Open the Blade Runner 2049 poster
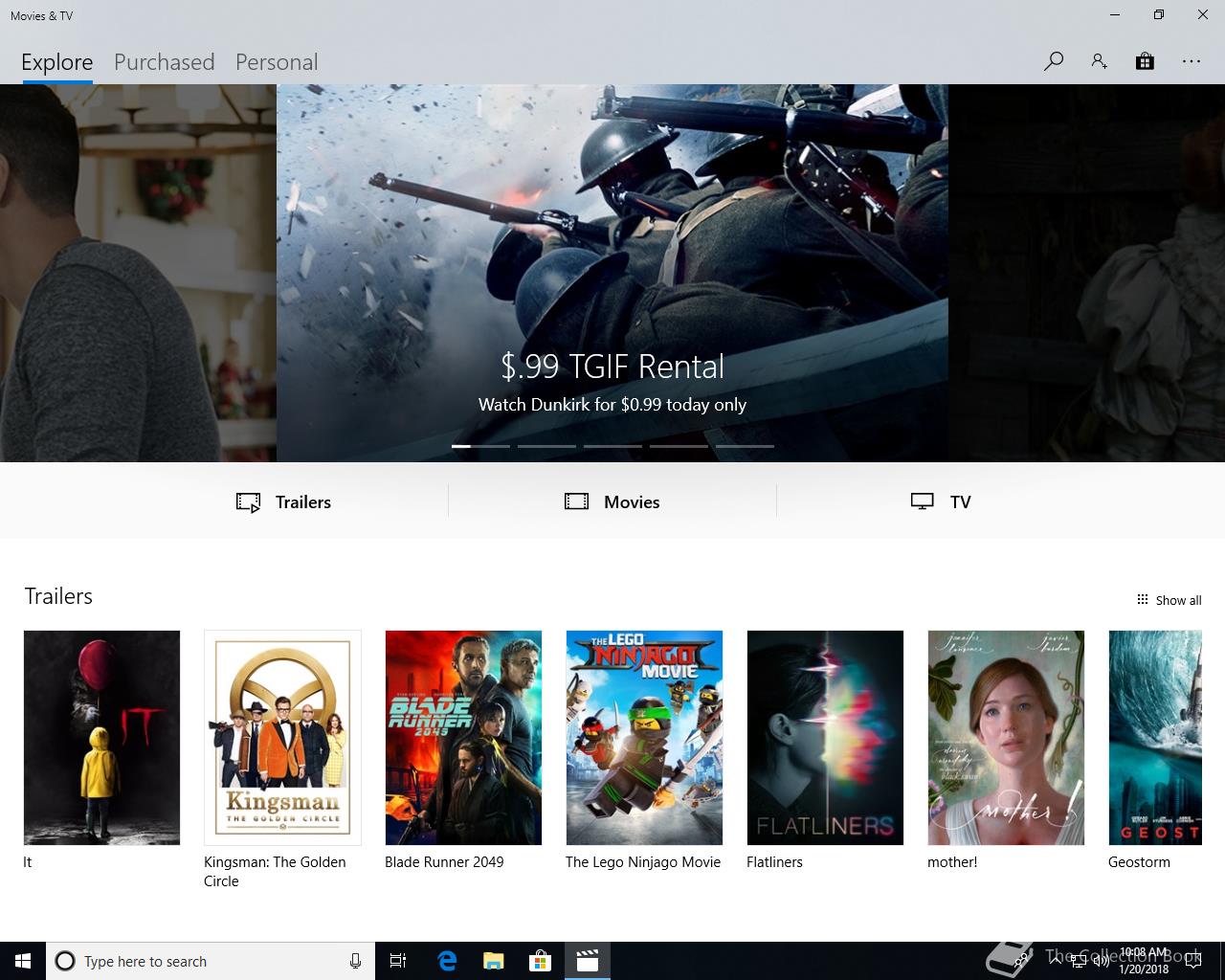Image resolution: width=1225 pixels, height=980 pixels. click(463, 738)
